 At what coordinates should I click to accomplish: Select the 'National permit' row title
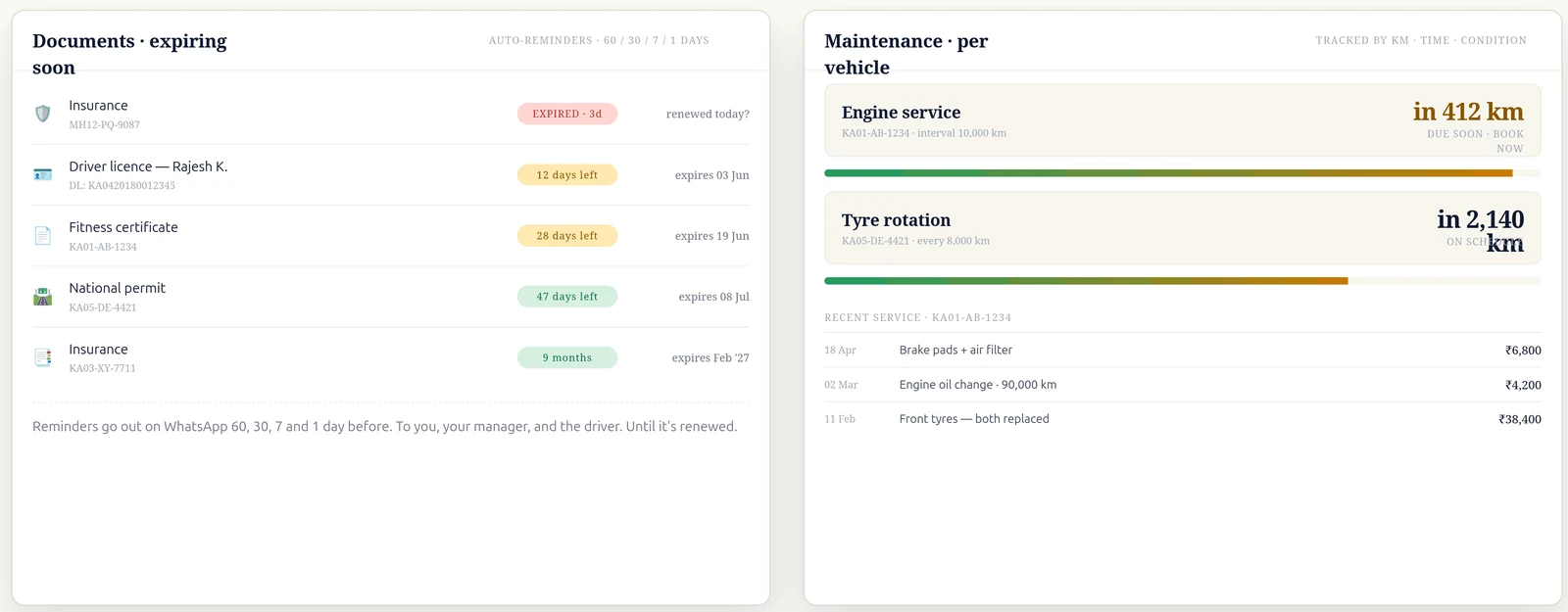(x=118, y=288)
